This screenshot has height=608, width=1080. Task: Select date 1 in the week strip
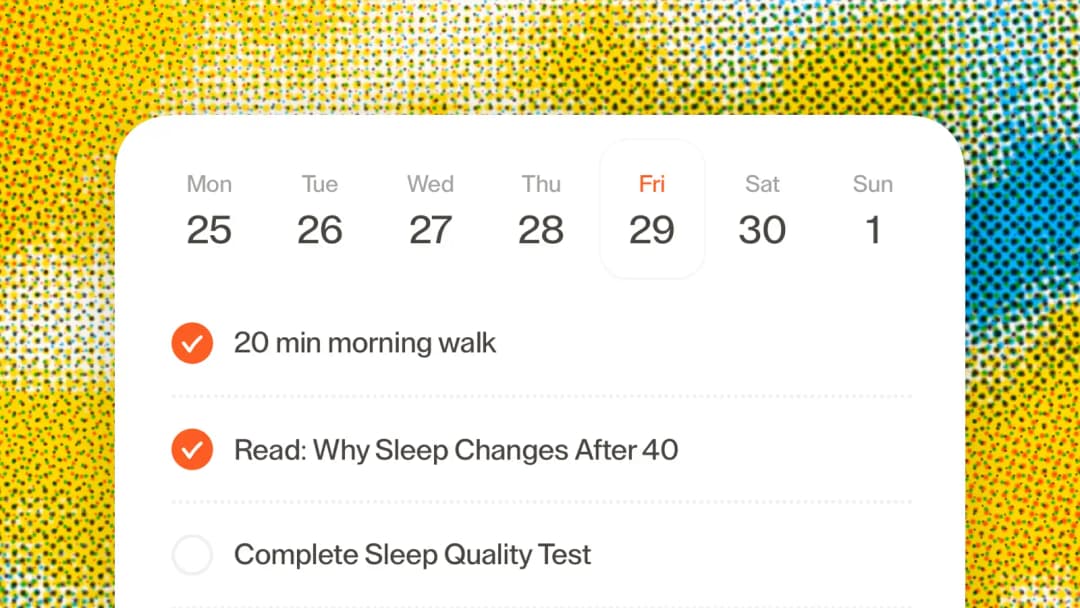click(x=873, y=230)
